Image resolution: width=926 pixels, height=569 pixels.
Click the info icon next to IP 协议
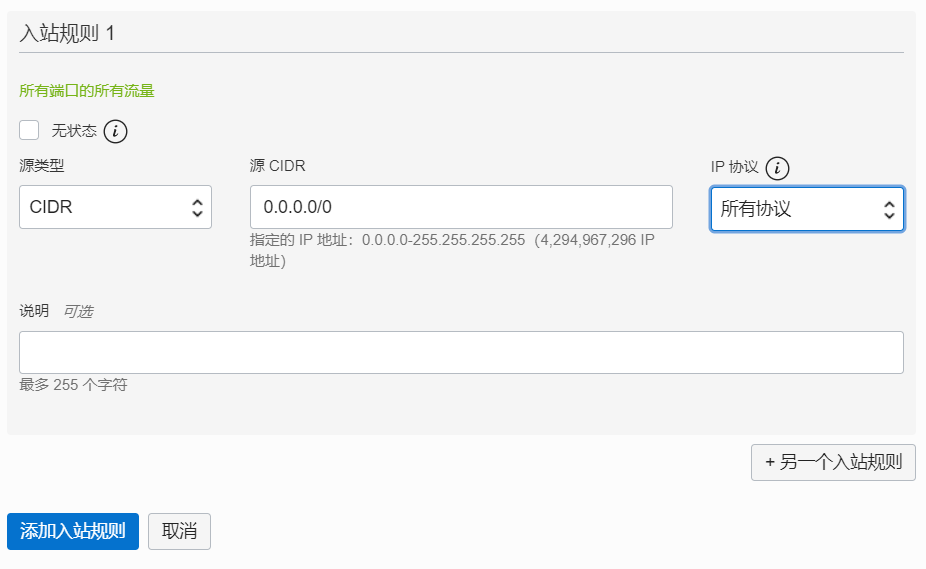pos(777,168)
